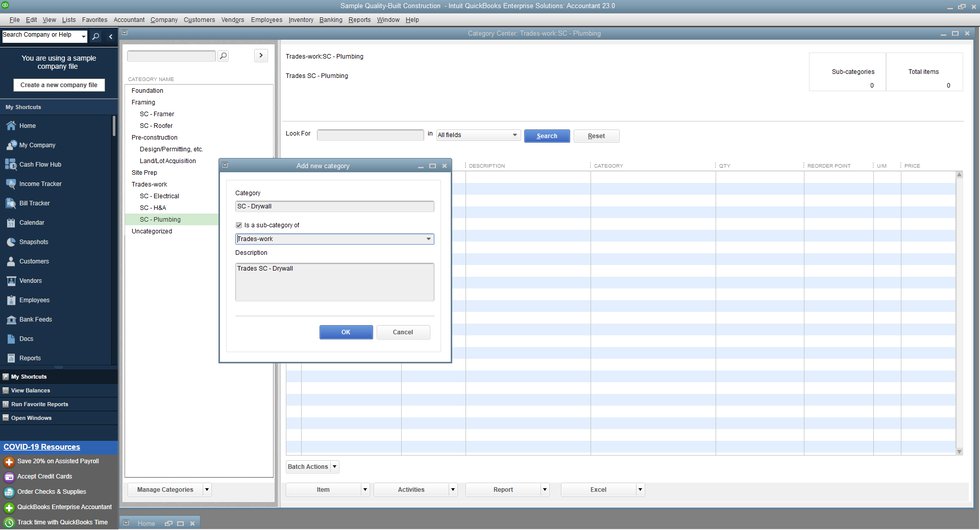
Task: Click Order Checks & Supplies icon
Action: coord(9,492)
